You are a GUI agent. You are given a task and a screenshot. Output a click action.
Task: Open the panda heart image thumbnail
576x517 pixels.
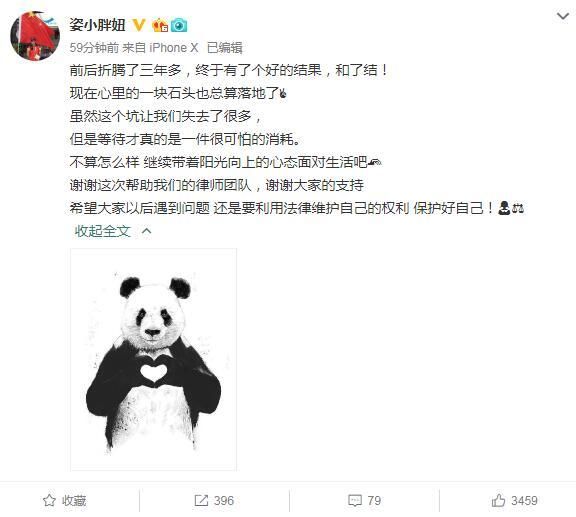click(154, 359)
